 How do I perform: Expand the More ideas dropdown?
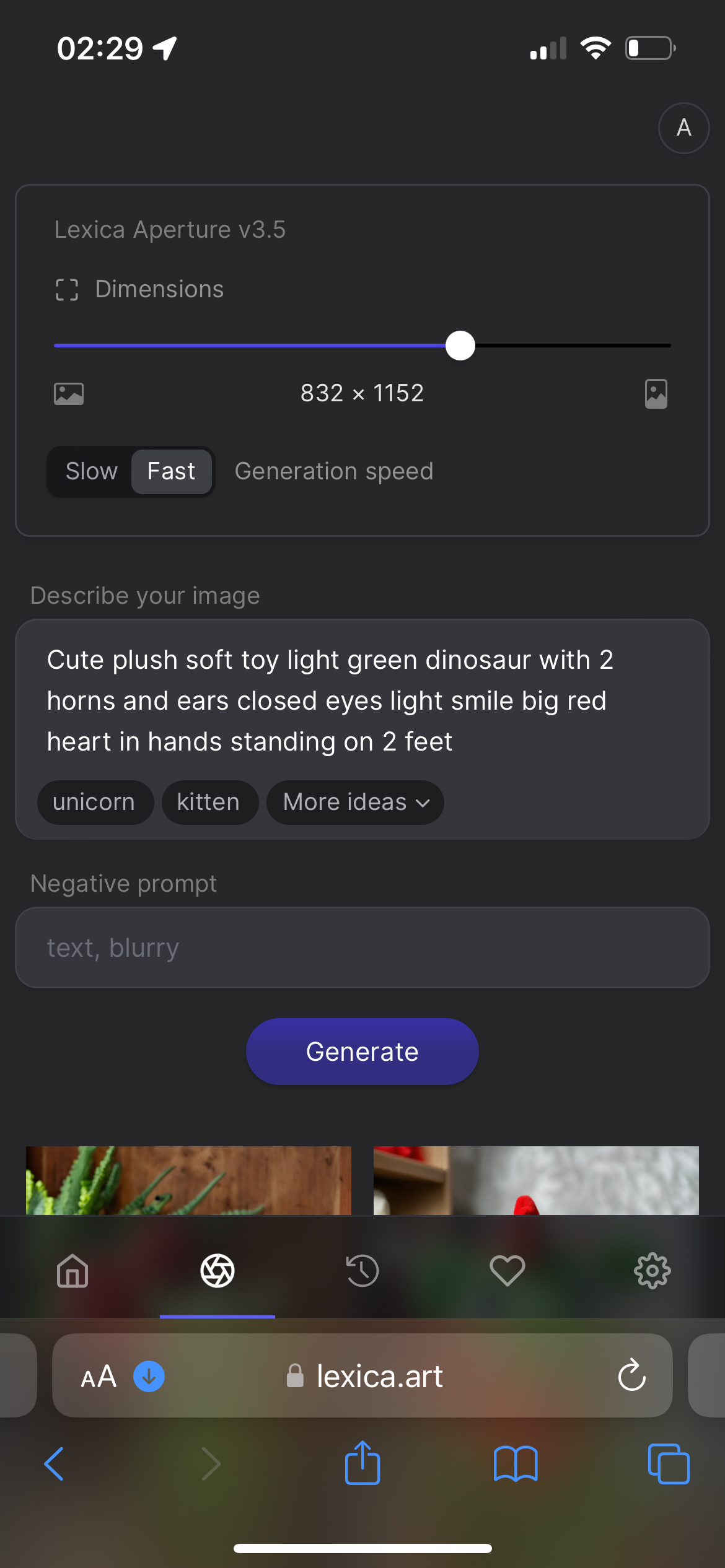click(355, 803)
